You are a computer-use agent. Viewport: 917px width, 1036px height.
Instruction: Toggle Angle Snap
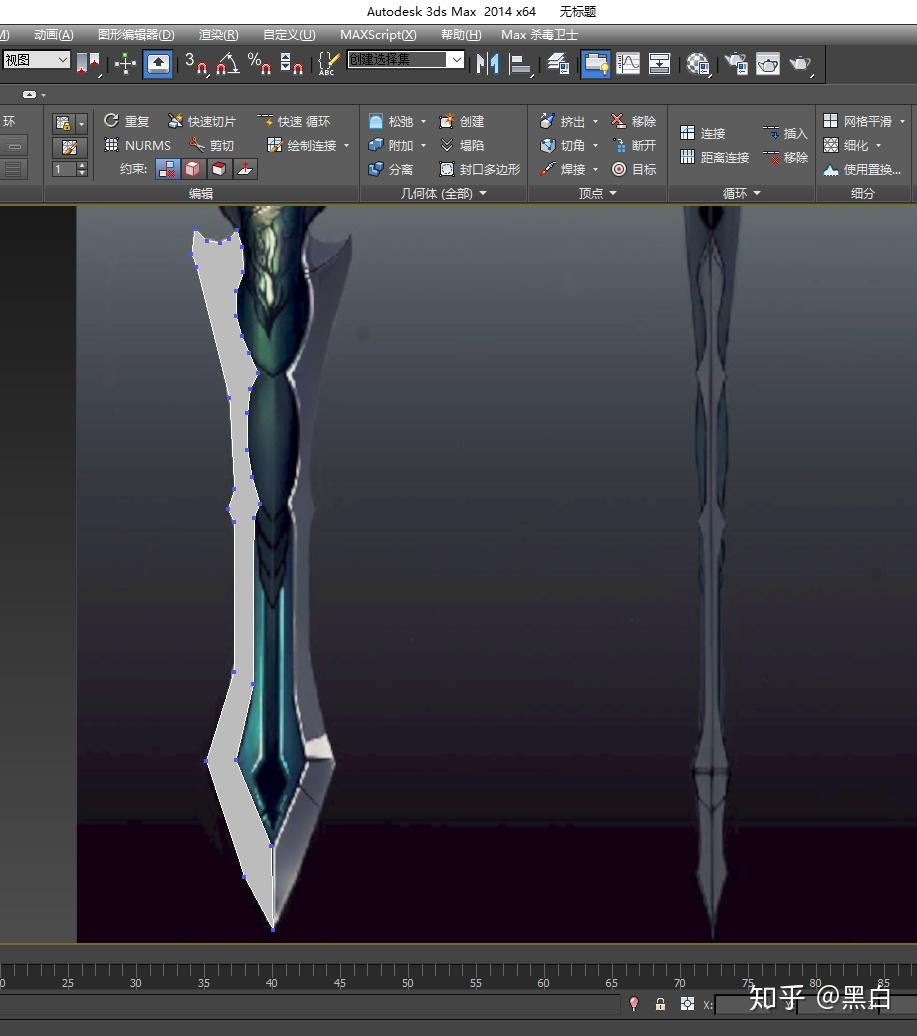pos(228,63)
